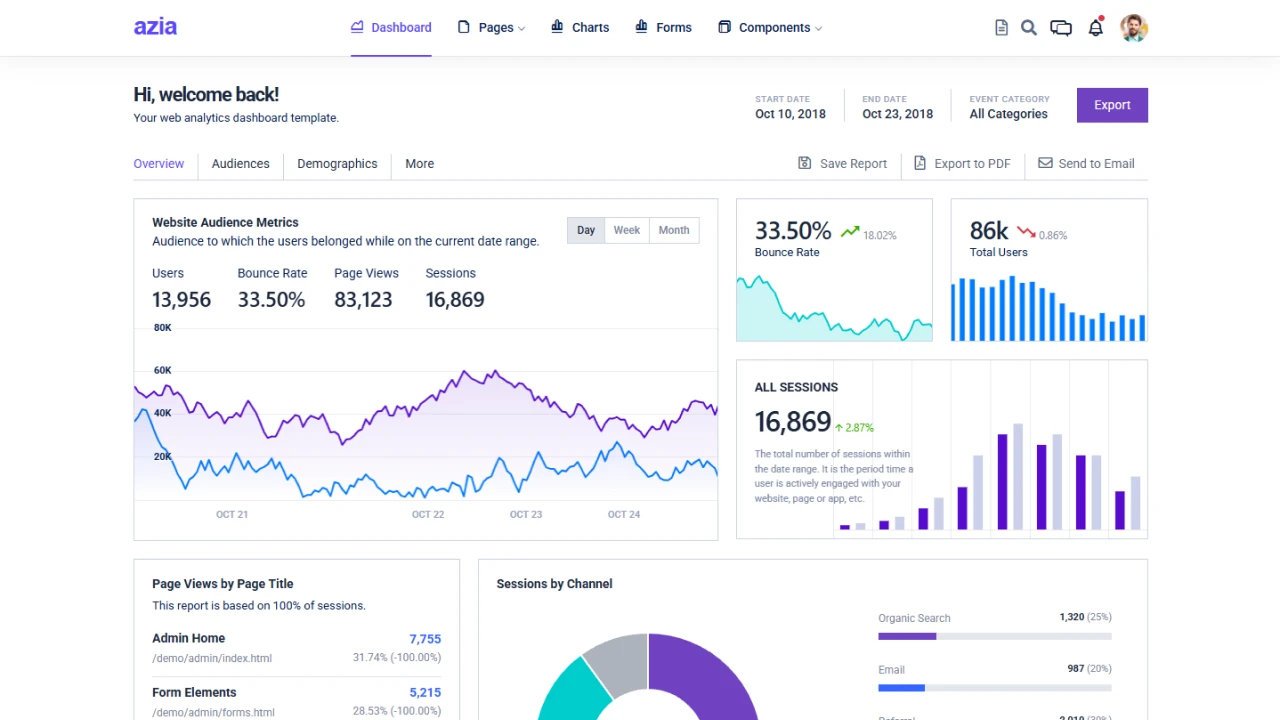1280x720 pixels.
Task: Click the OCT 22 axis label
Action: click(428, 514)
